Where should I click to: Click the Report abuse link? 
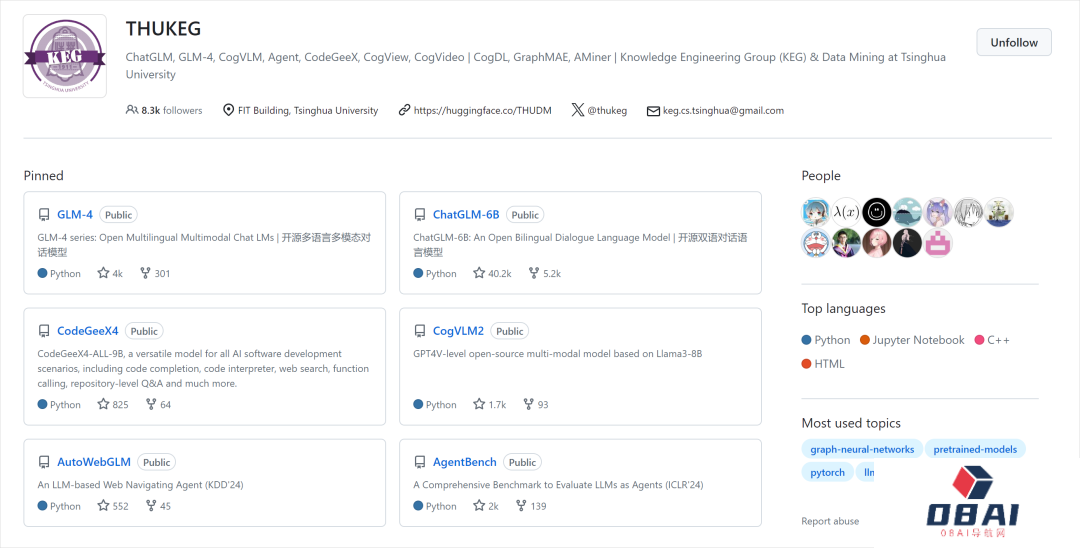[x=830, y=521]
